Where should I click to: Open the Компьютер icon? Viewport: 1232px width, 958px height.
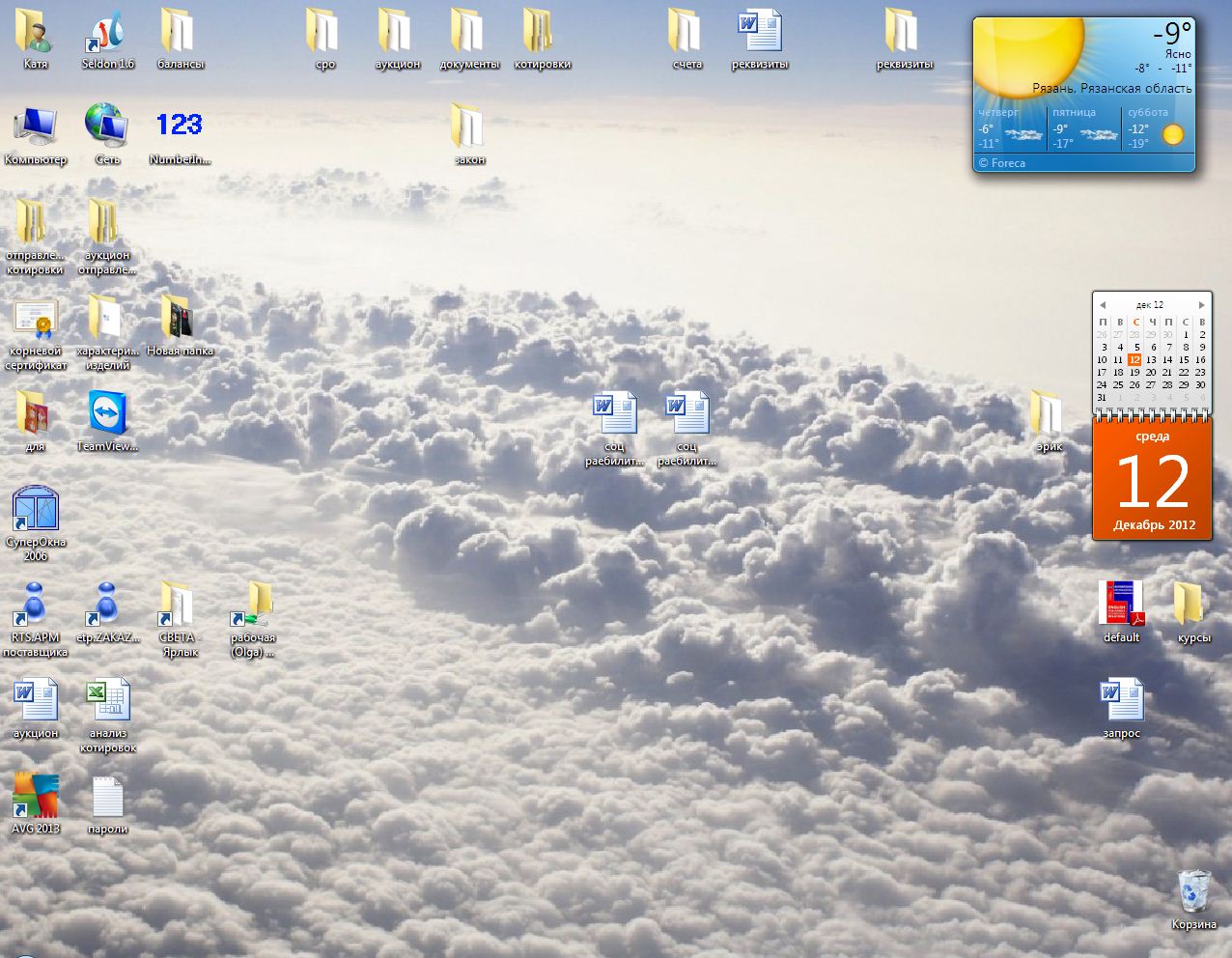pyautogui.click(x=36, y=127)
